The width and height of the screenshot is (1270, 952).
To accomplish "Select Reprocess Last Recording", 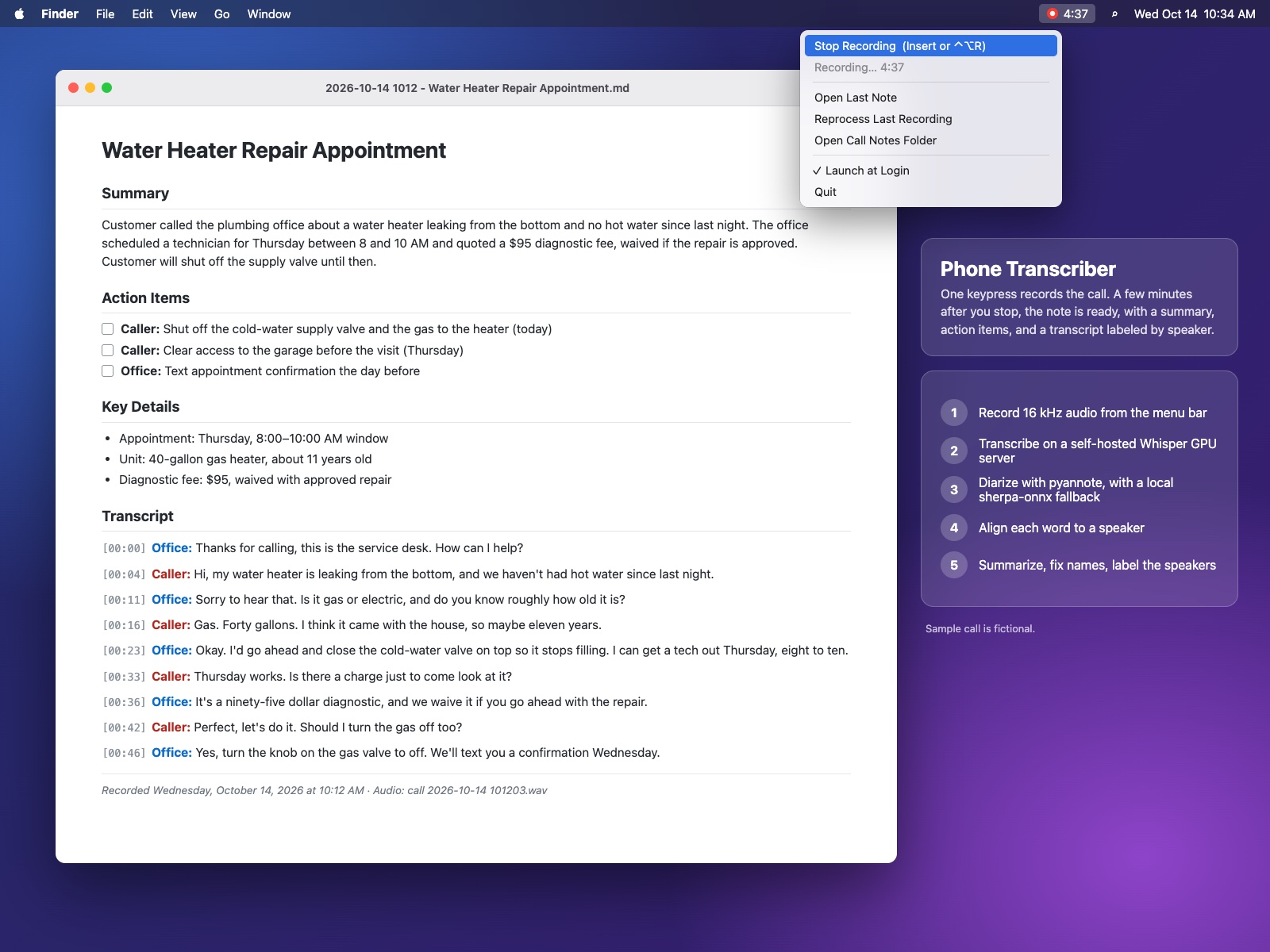I will coord(931,119).
